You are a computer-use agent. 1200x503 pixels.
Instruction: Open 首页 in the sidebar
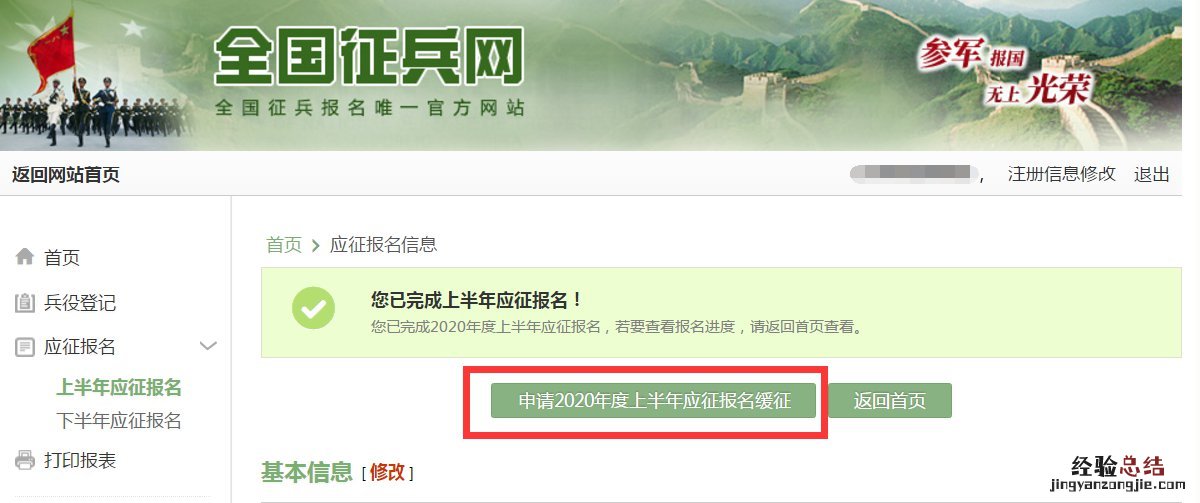pos(62,258)
